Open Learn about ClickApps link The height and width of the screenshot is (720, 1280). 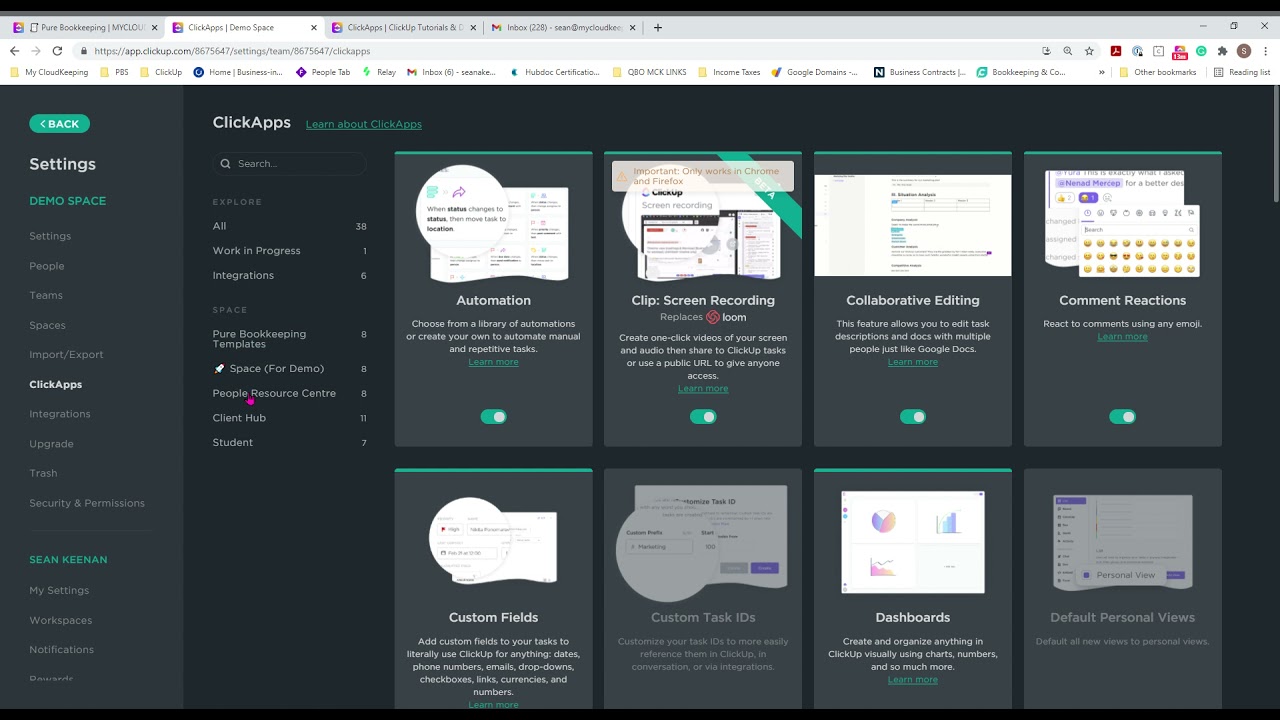[x=364, y=124]
